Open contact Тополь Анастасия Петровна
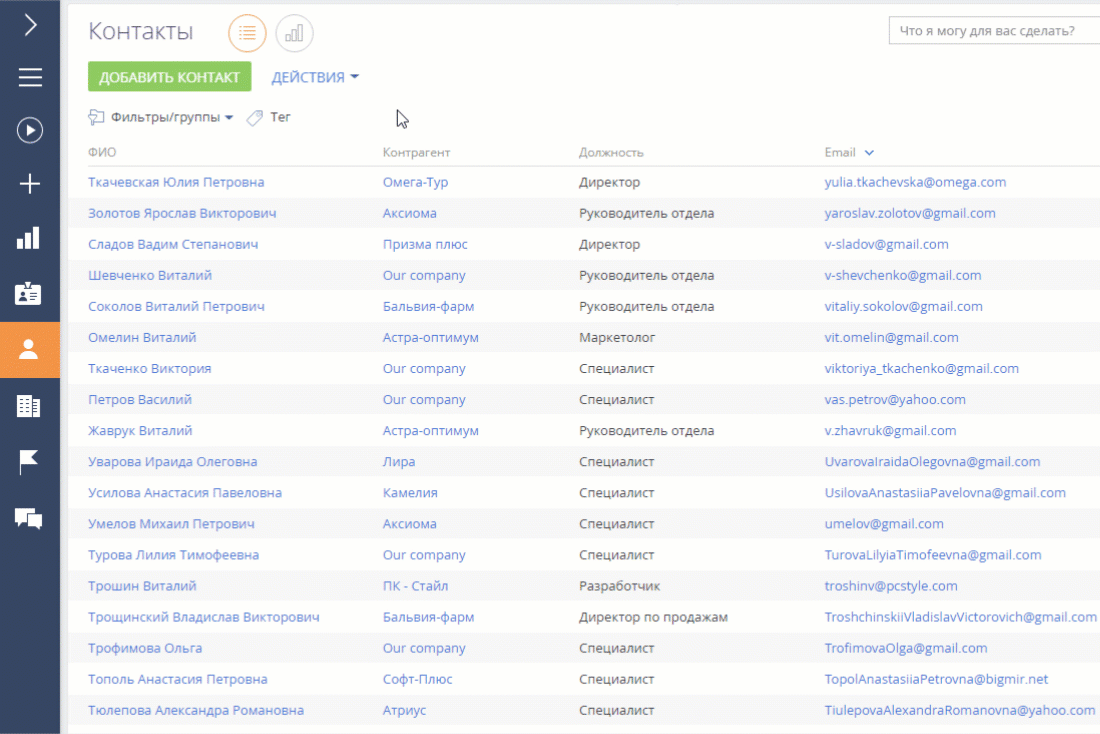 pos(177,679)
